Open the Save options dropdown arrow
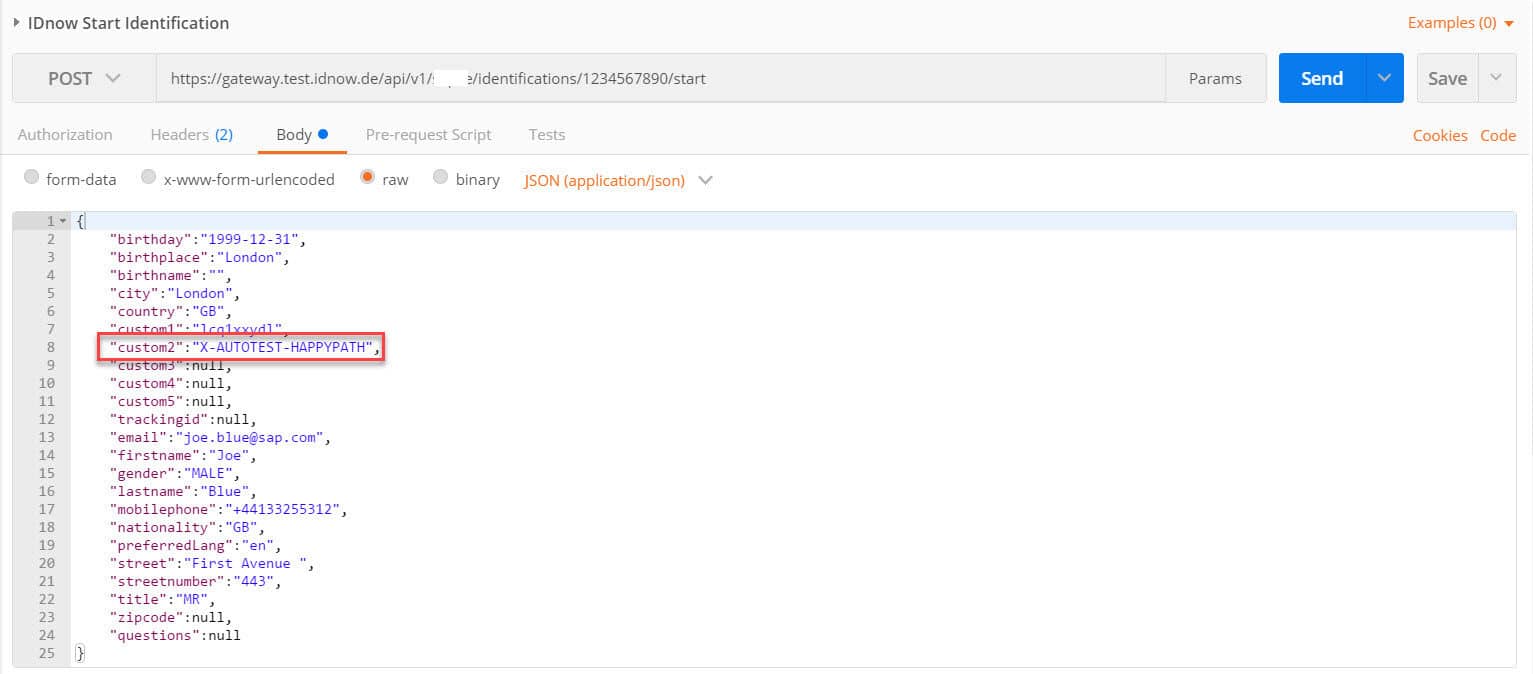The height and width of the screenshot is (674, 1533). 1496,78
